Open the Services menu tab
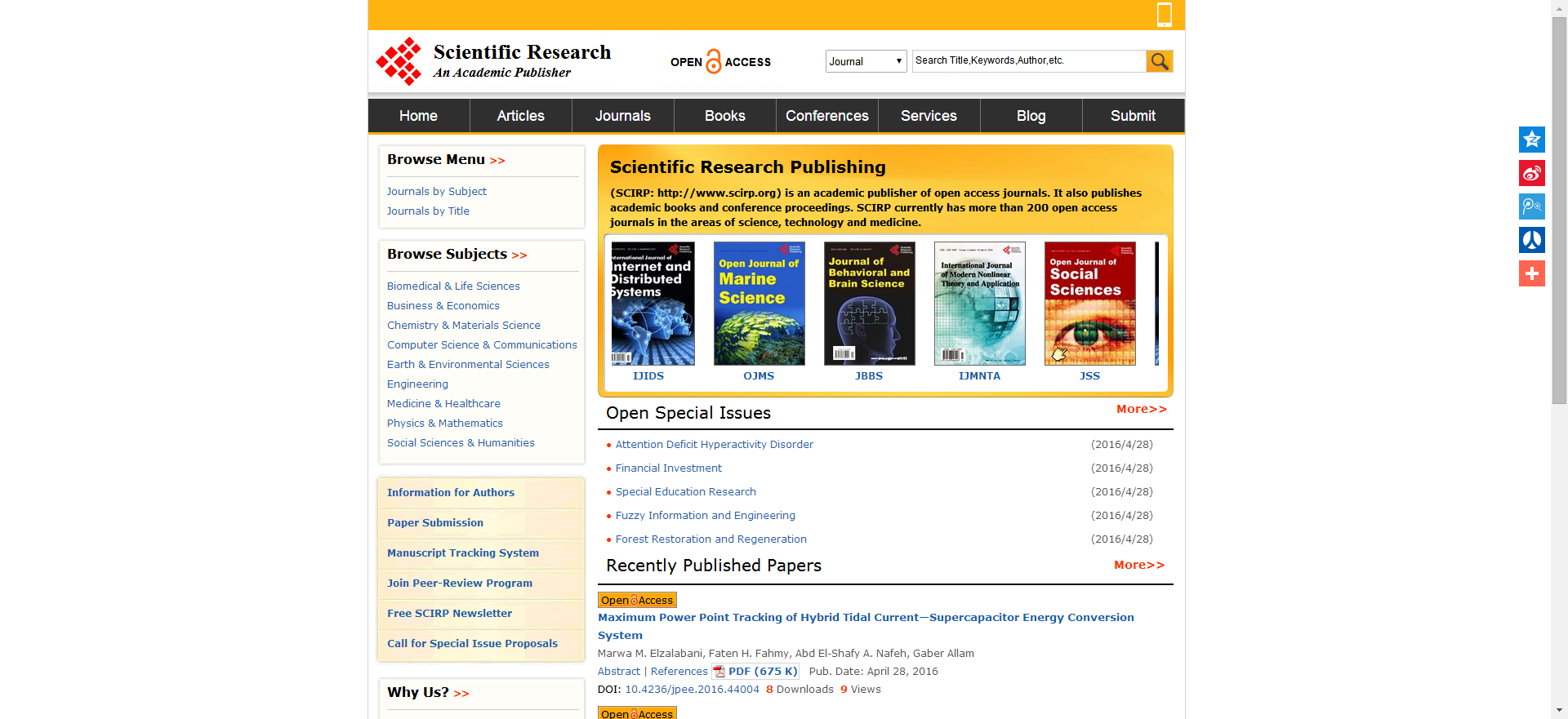The height and width of the screenshot is (719, 1568). (929, 116)
